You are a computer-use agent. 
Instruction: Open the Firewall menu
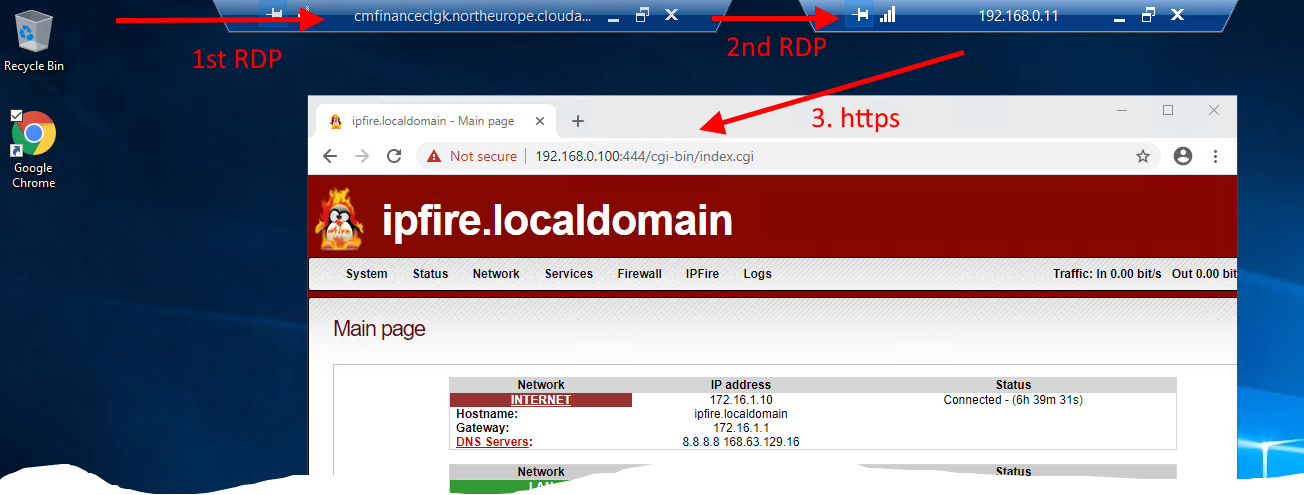(639, 274)
